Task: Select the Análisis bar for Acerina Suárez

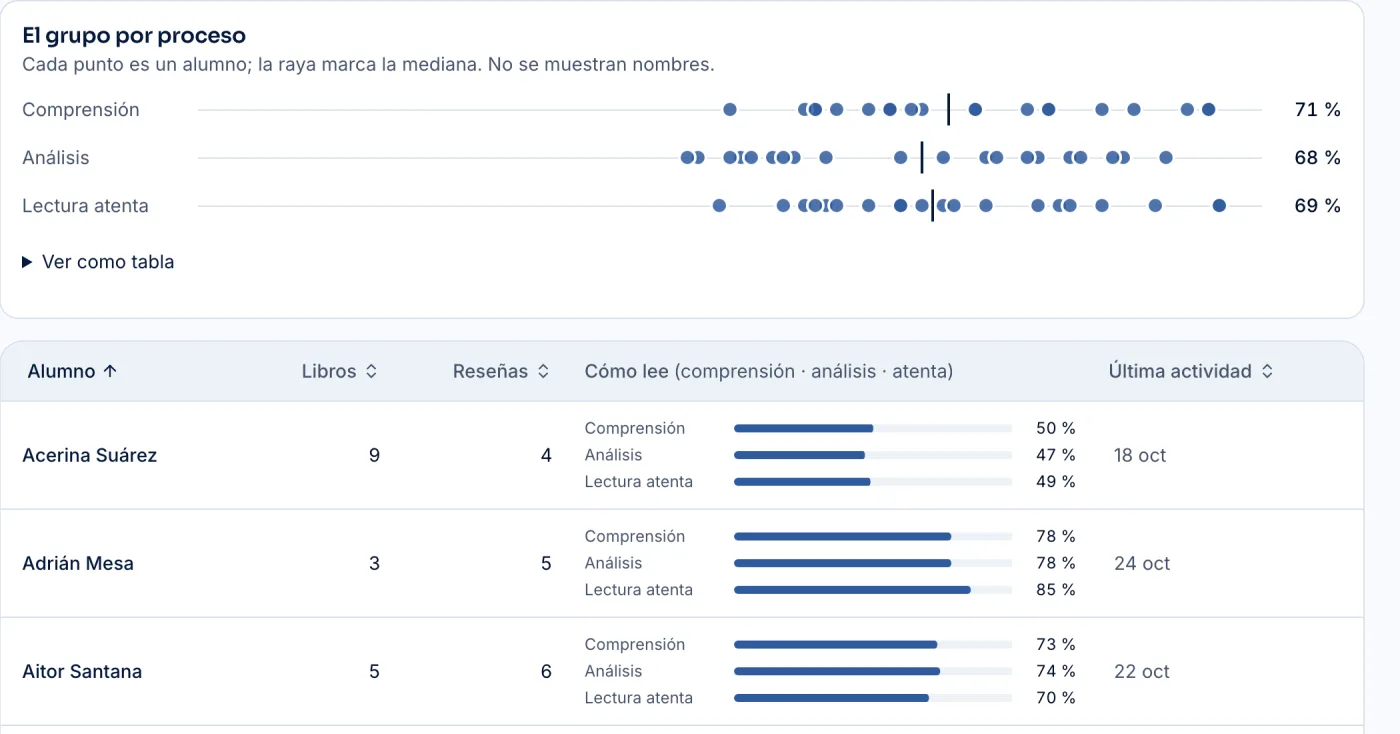Action: (x=873, y=455)
